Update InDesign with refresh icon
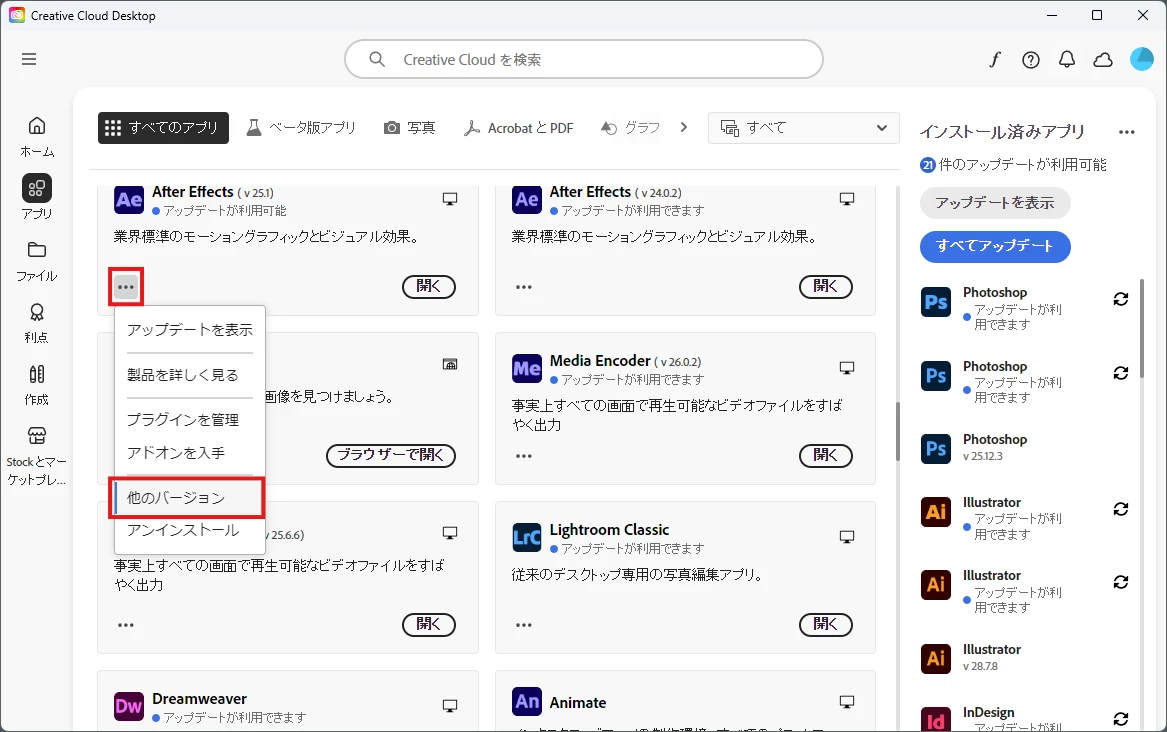The image size is (1167, 732). [x=1121, y=719]
